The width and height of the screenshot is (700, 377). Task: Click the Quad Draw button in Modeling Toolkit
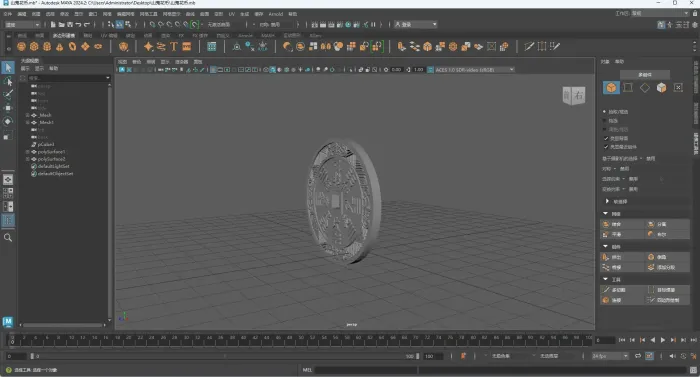(x=668, y=300)
